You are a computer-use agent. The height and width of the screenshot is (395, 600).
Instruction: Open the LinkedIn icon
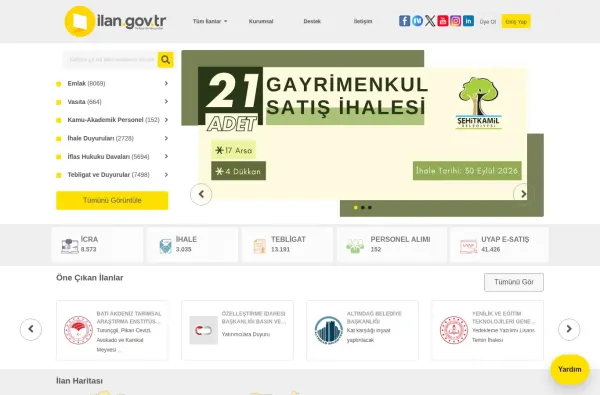tap(468, 21)
